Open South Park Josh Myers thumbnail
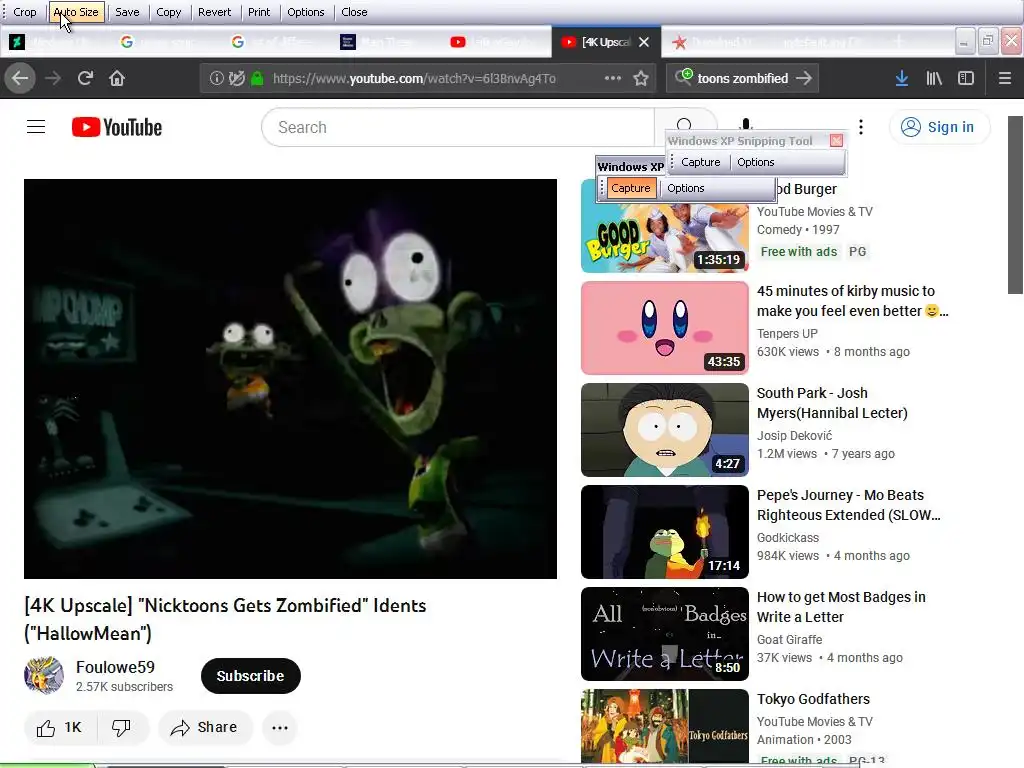 coord(665,430)
